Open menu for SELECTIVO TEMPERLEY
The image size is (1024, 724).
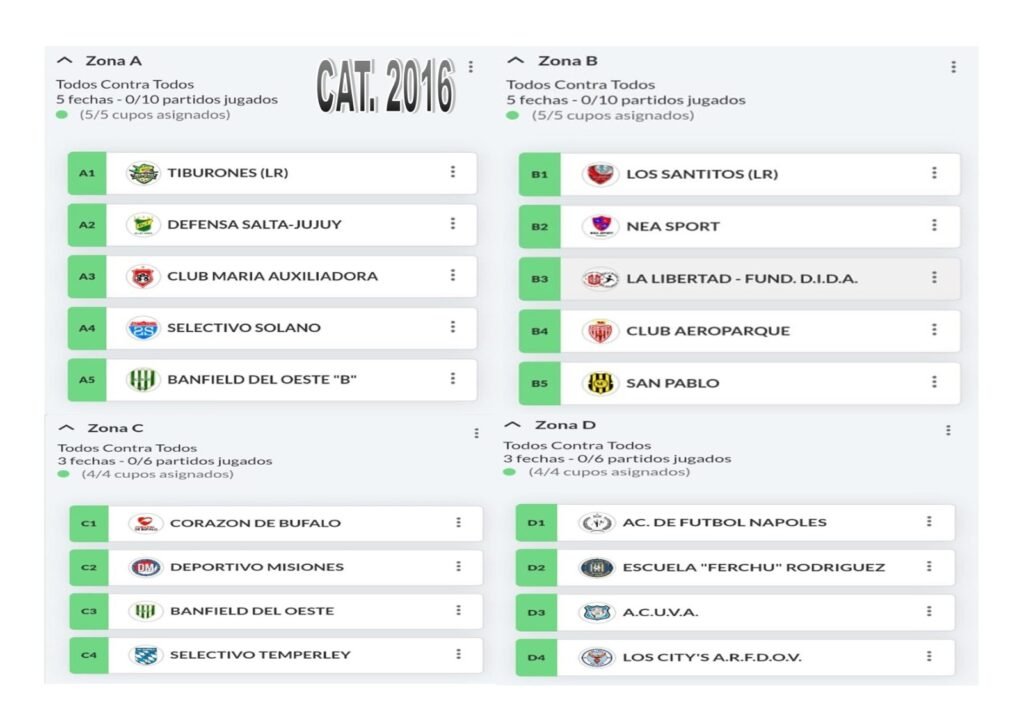pyautogui.click(x=458, y=654)
